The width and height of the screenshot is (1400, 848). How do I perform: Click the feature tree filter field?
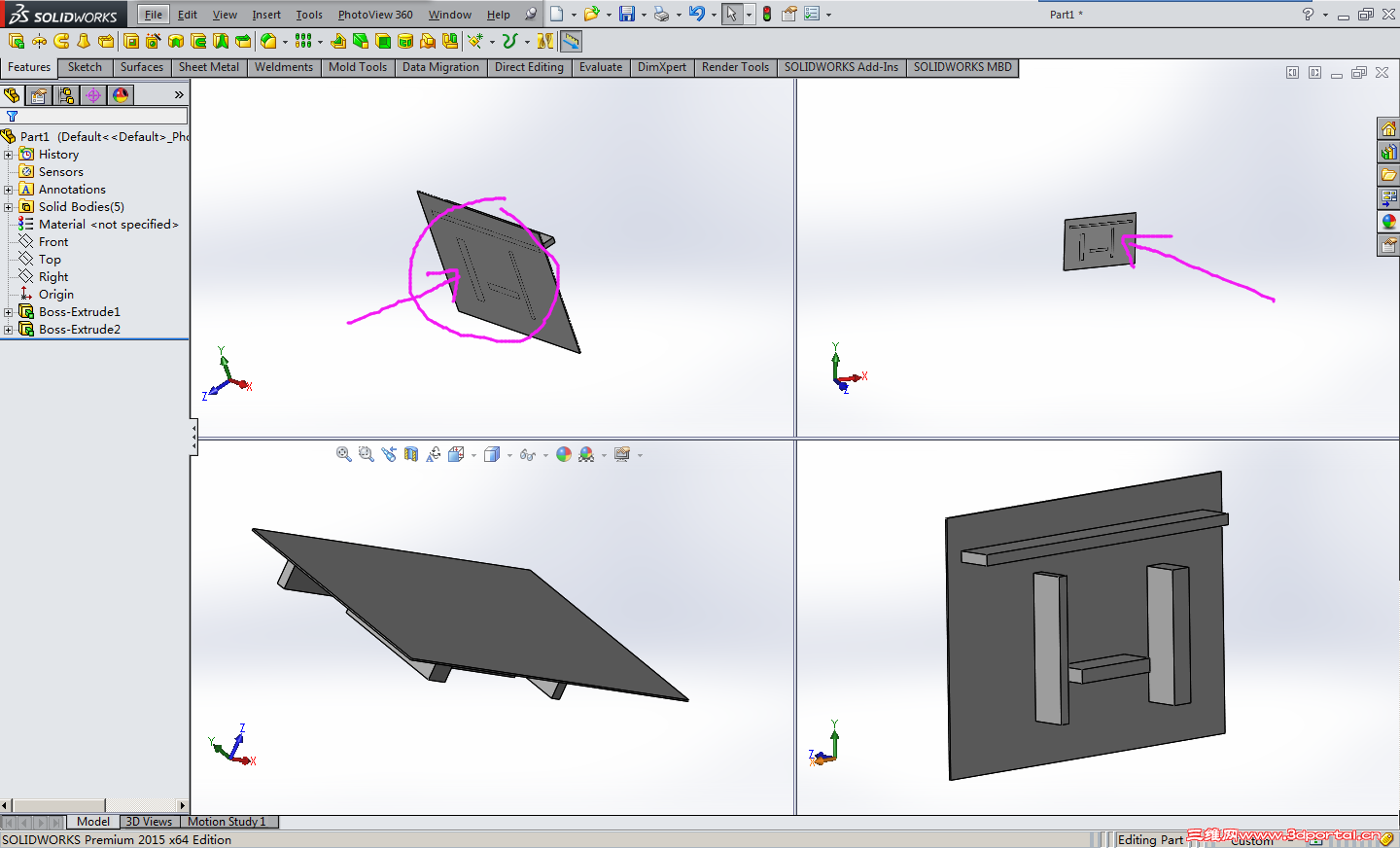[94, 116]
